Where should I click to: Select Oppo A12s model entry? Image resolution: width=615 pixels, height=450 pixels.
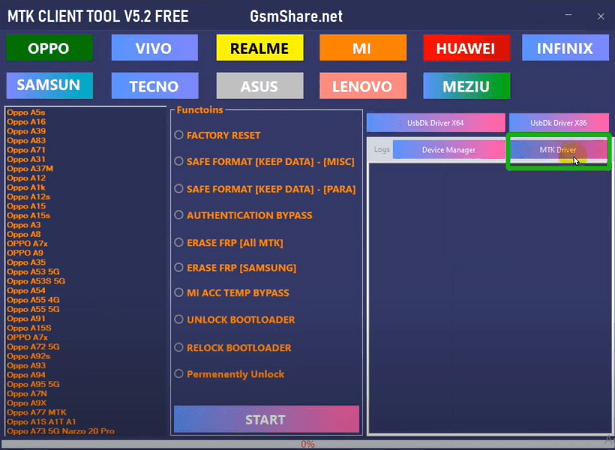click(x=28, y=197)
